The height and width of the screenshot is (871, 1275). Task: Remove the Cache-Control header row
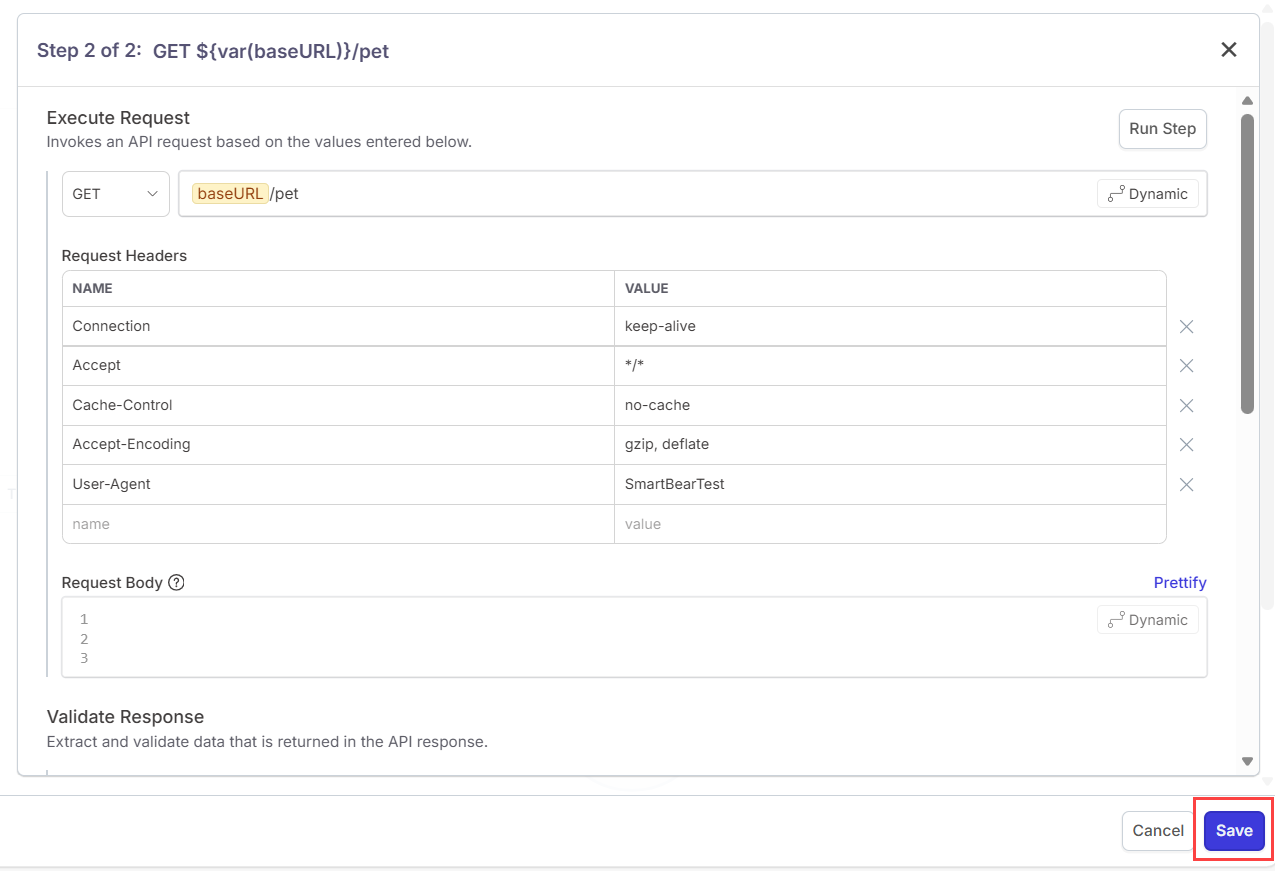click(1186, 405)
